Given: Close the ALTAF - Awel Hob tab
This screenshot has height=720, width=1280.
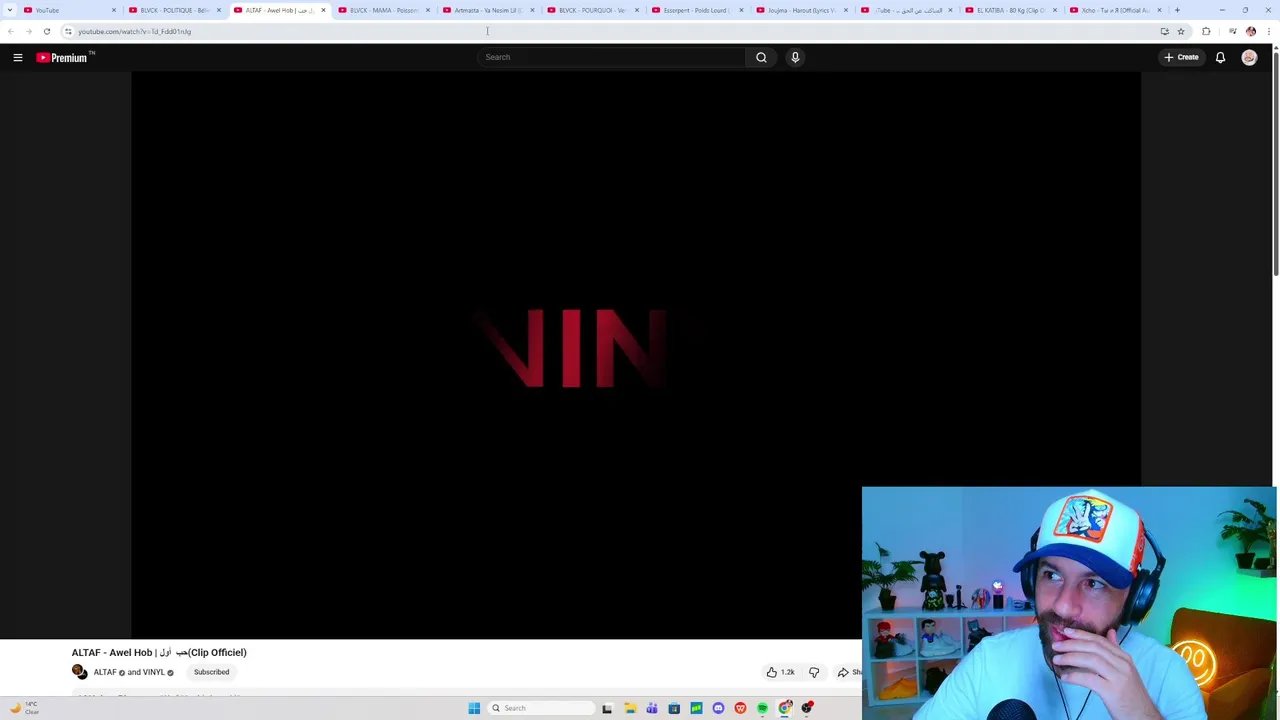Looking at the screenshot, I should [323, 10].
